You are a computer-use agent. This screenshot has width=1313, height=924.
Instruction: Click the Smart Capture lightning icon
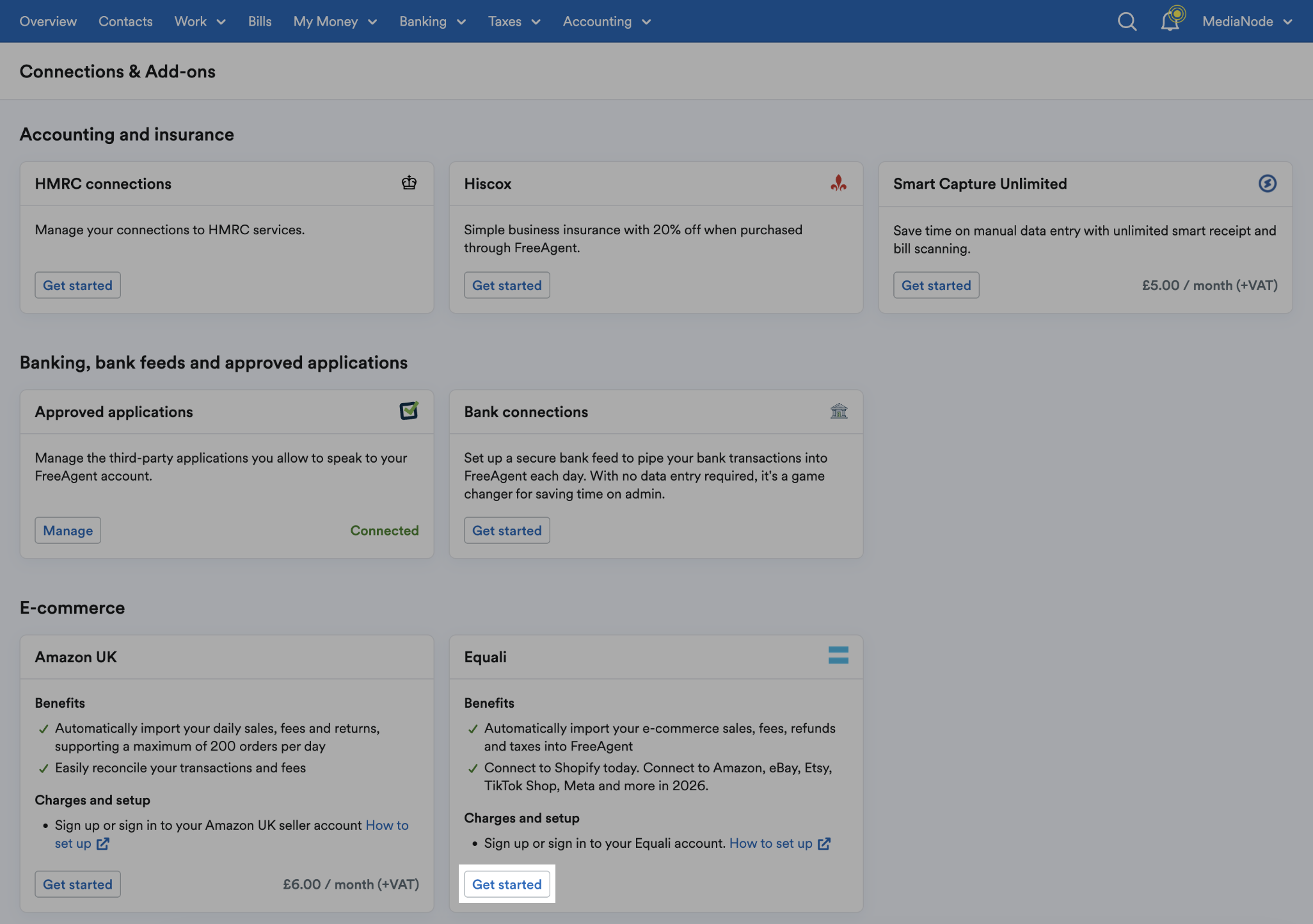point(1267,184)
